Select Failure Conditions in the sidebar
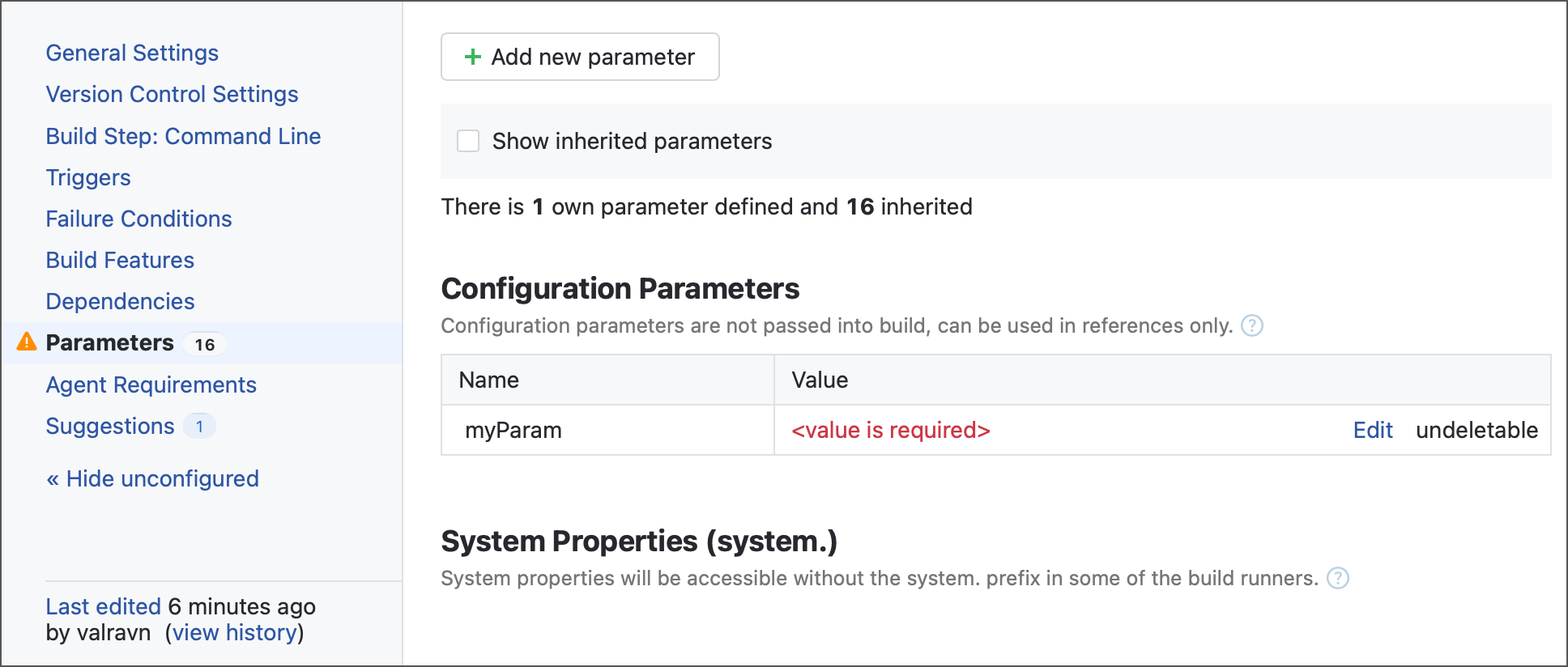Viewport: 1568px width, 667px height. point(138,219)
